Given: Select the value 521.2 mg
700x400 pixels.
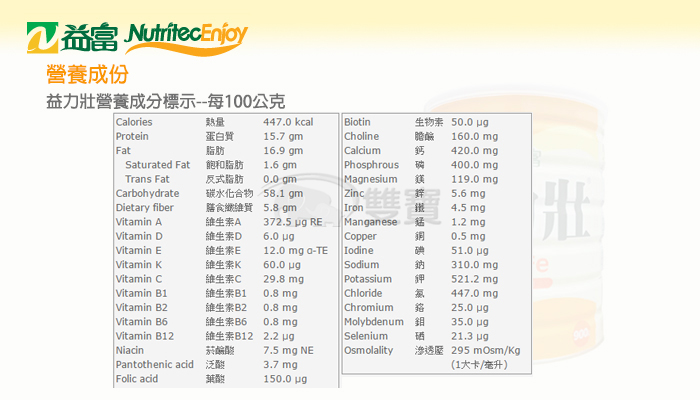Looking at the screenshot, I should click(475, 279).
